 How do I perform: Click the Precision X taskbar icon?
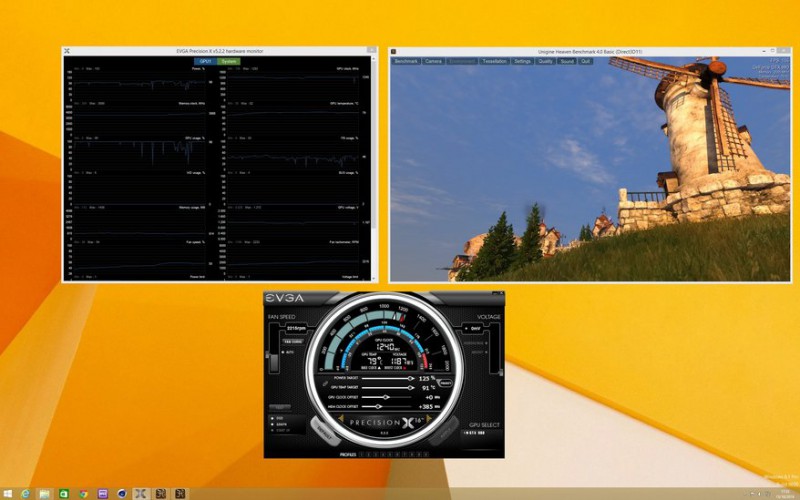click(x=141, y=493)
